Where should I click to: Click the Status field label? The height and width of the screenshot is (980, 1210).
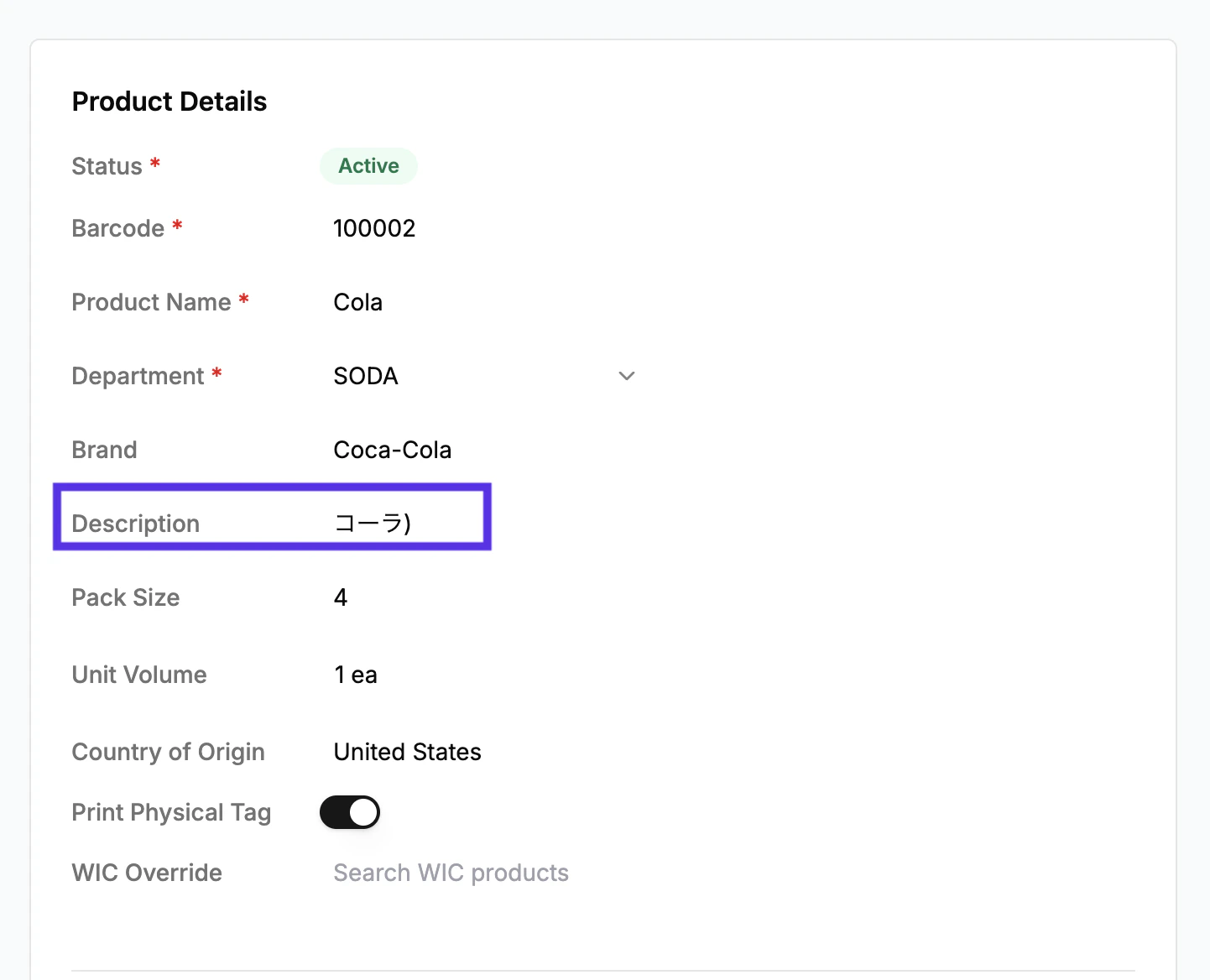(107, 166)
